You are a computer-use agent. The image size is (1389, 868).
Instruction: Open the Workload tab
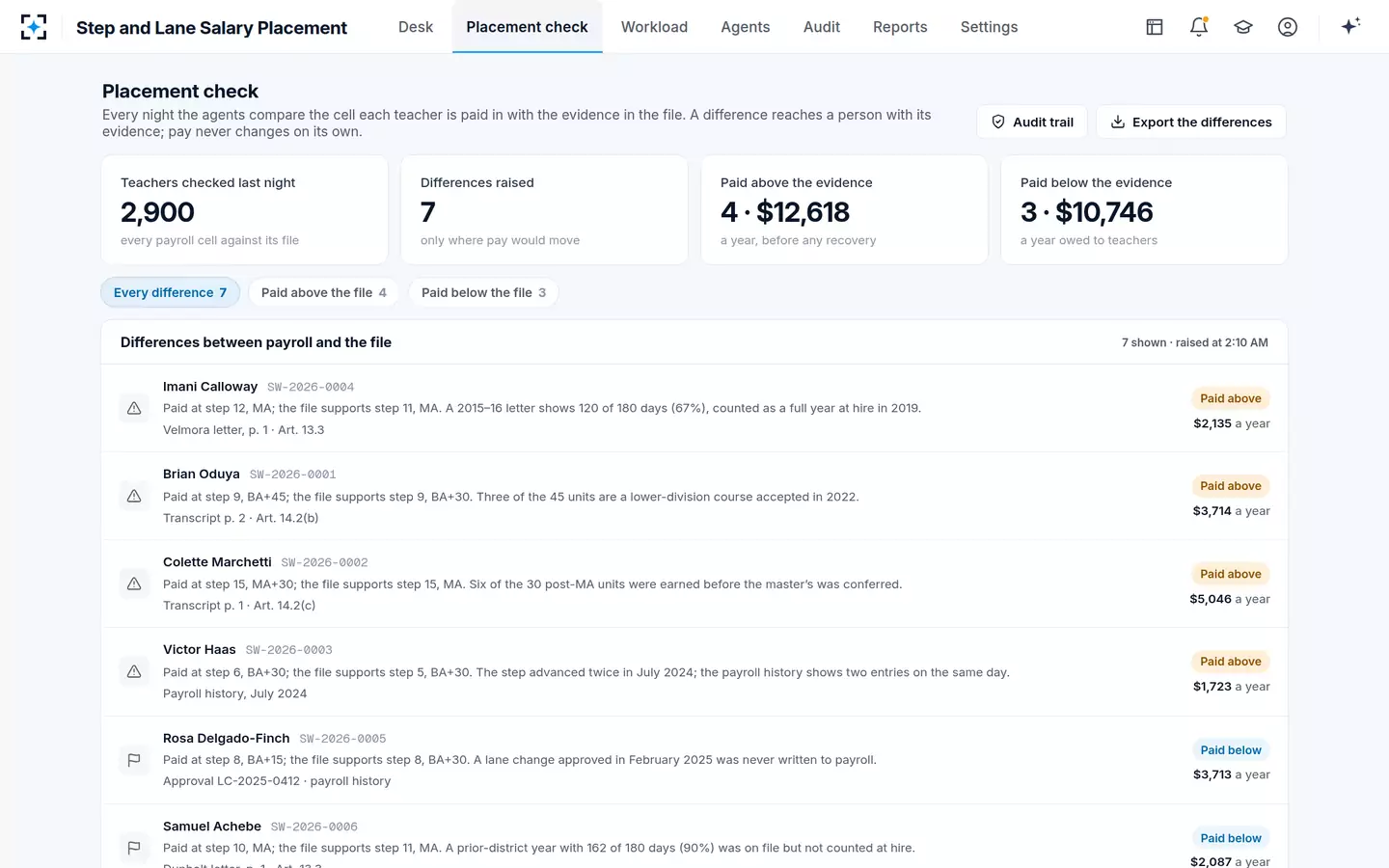coord(654,27)
